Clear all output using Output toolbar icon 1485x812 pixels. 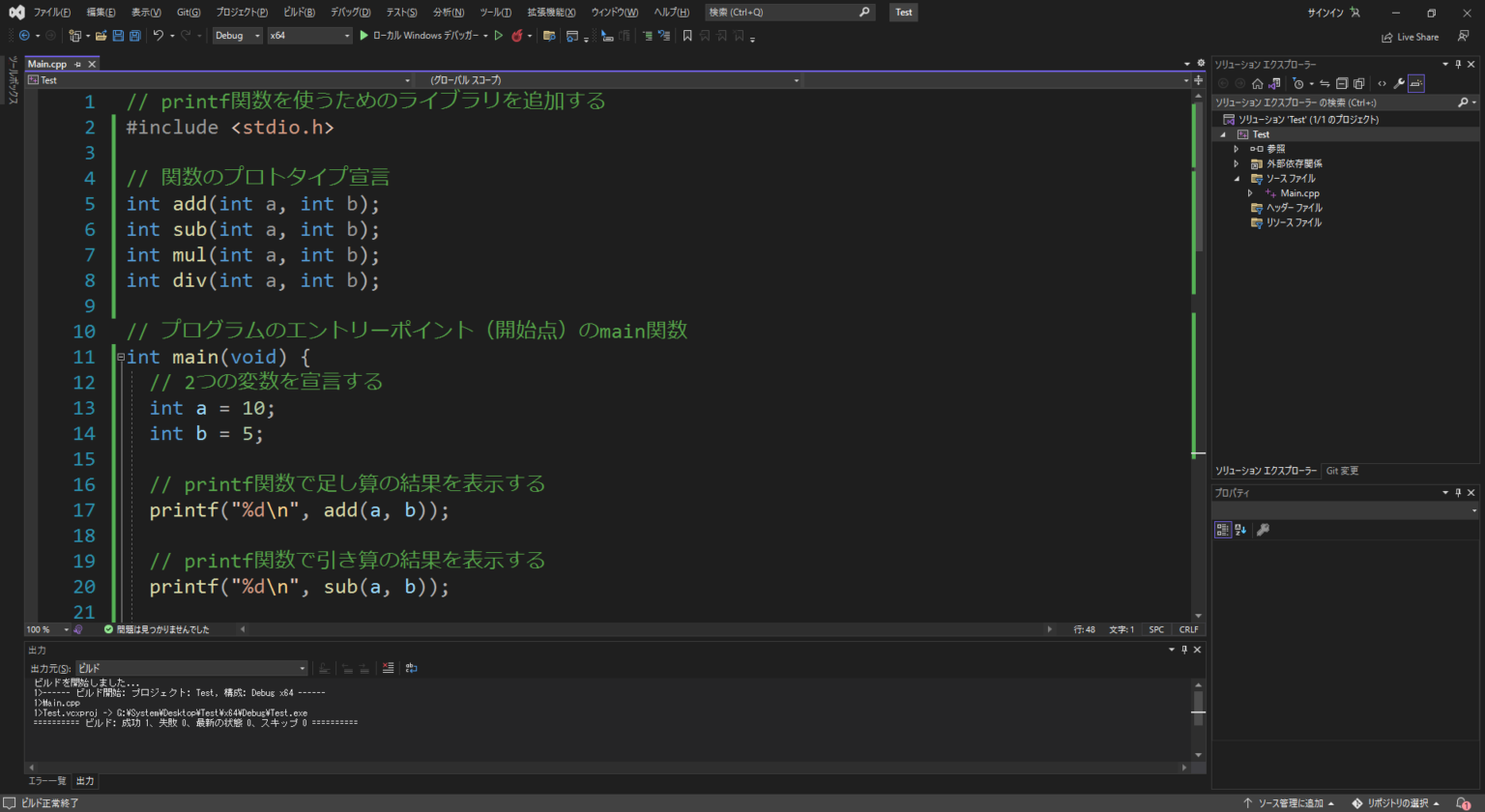(388, 668)
